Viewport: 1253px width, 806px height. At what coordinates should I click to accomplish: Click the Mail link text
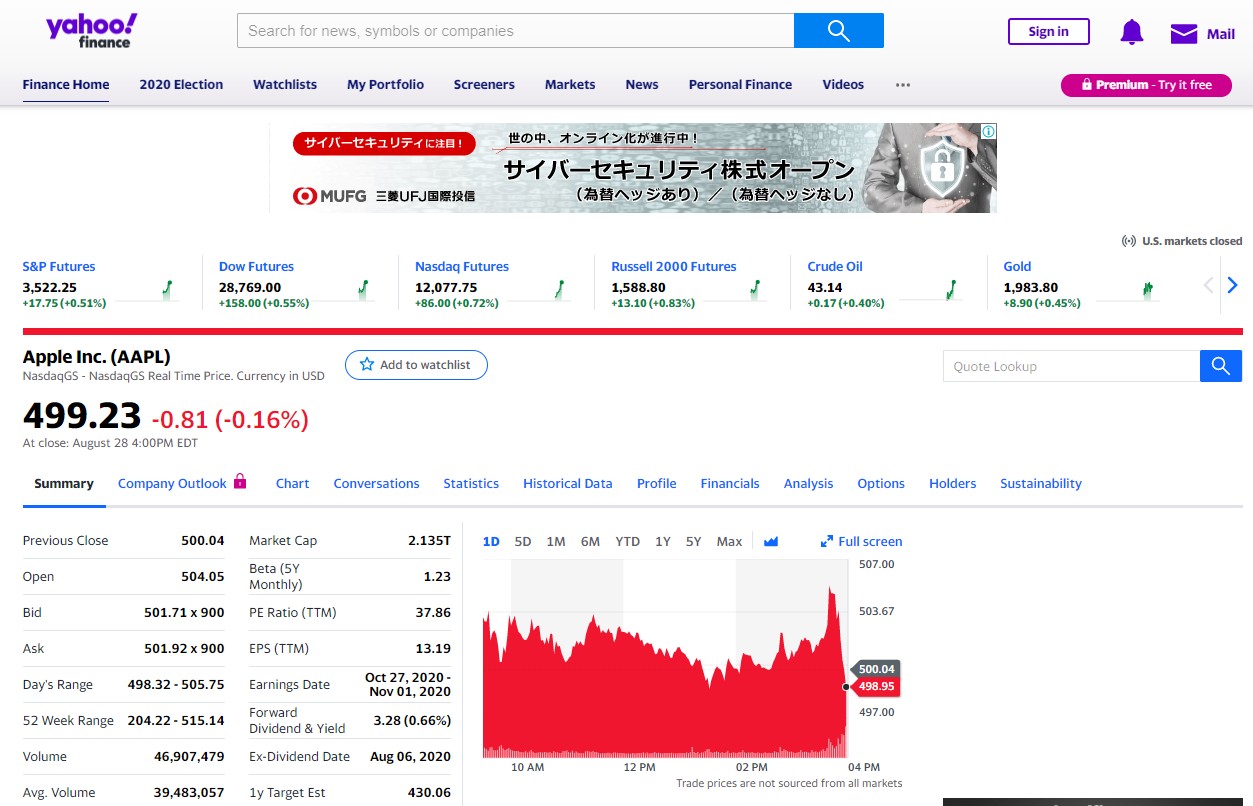tap(1221, 34)
